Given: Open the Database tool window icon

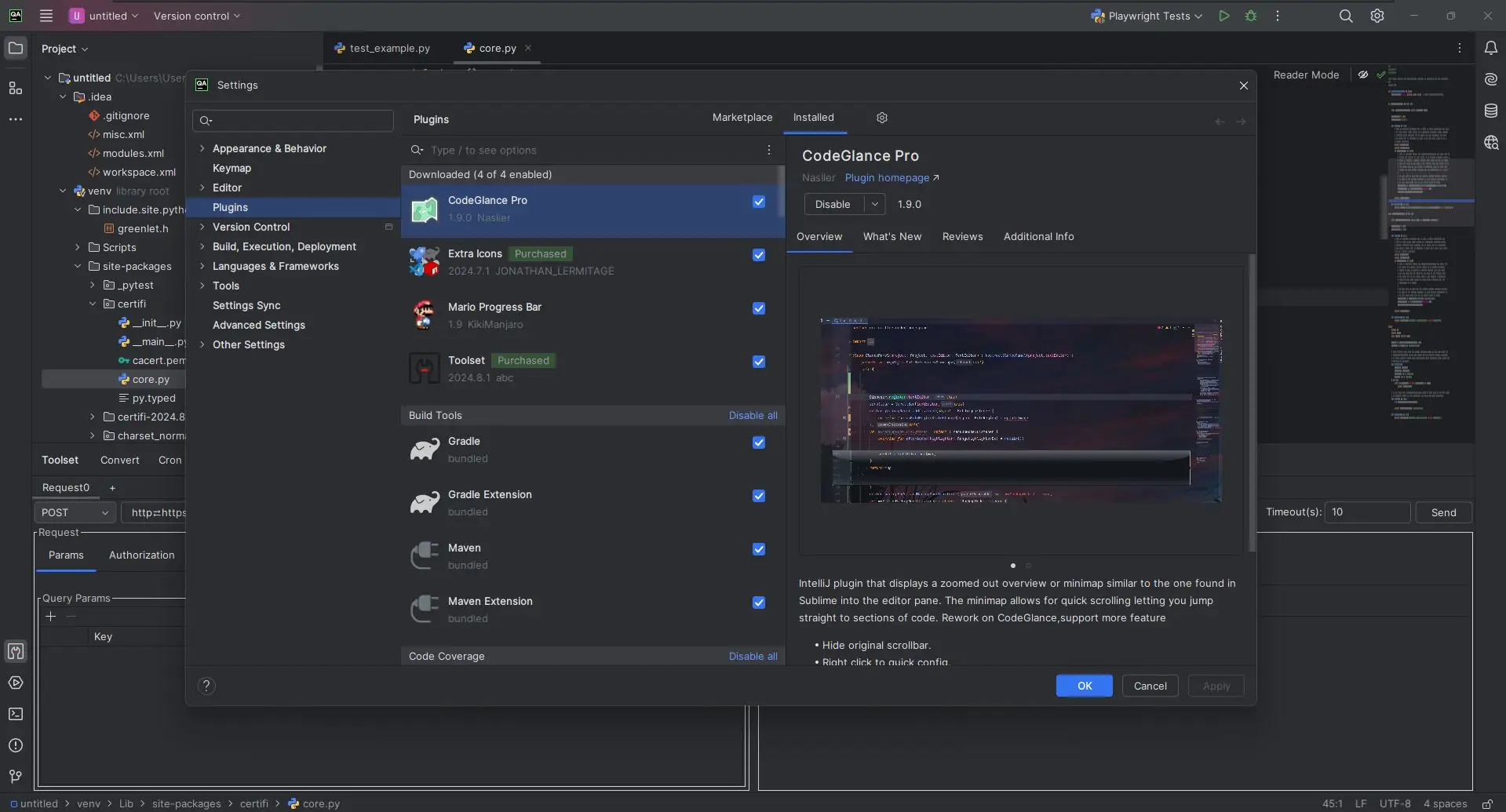Looking at the screenshot, I should coord(1490,111).
